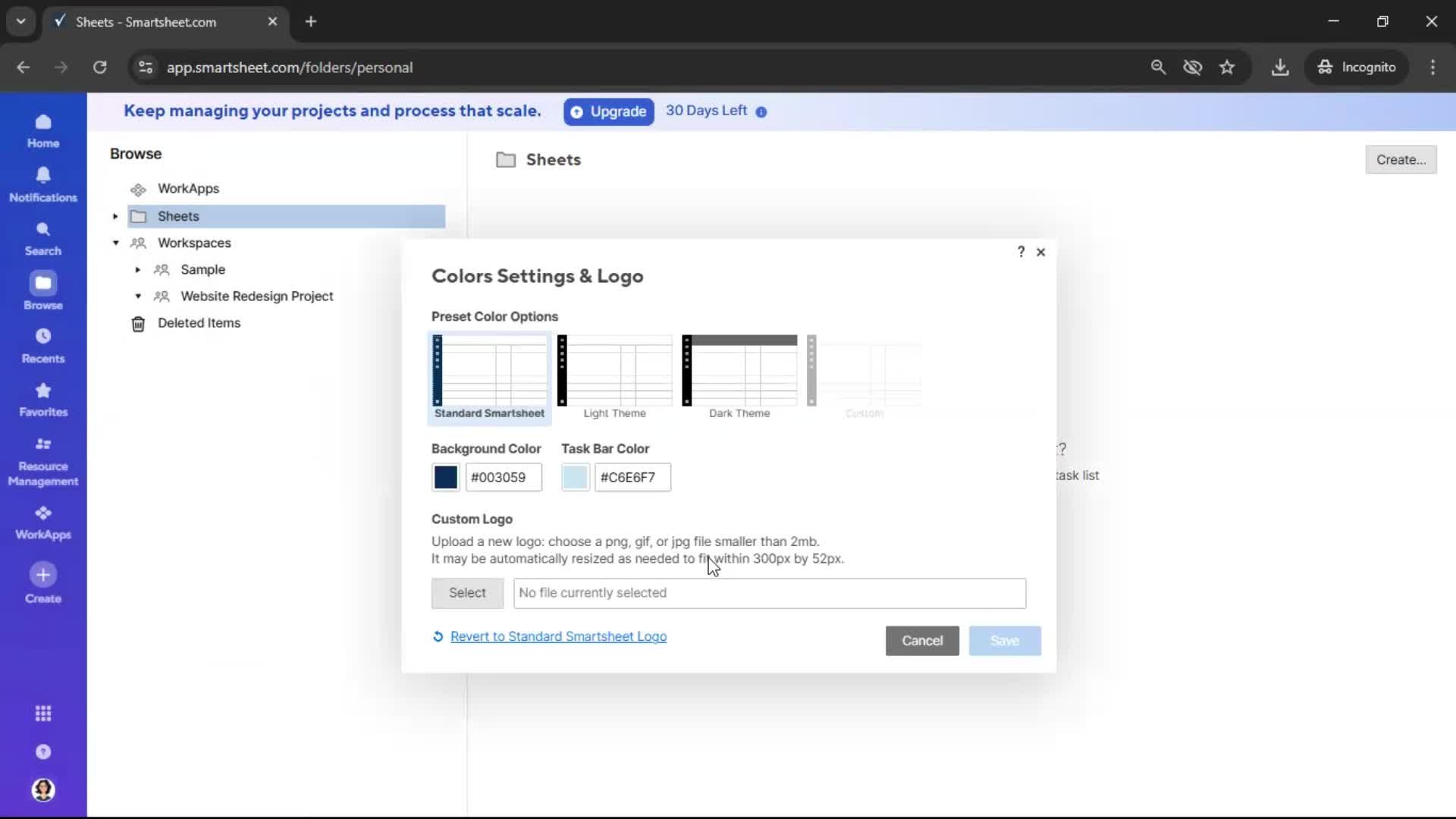Revert to Standard Smartsheet Logo
Screen dimensions: 1456x819
(558, 636)
